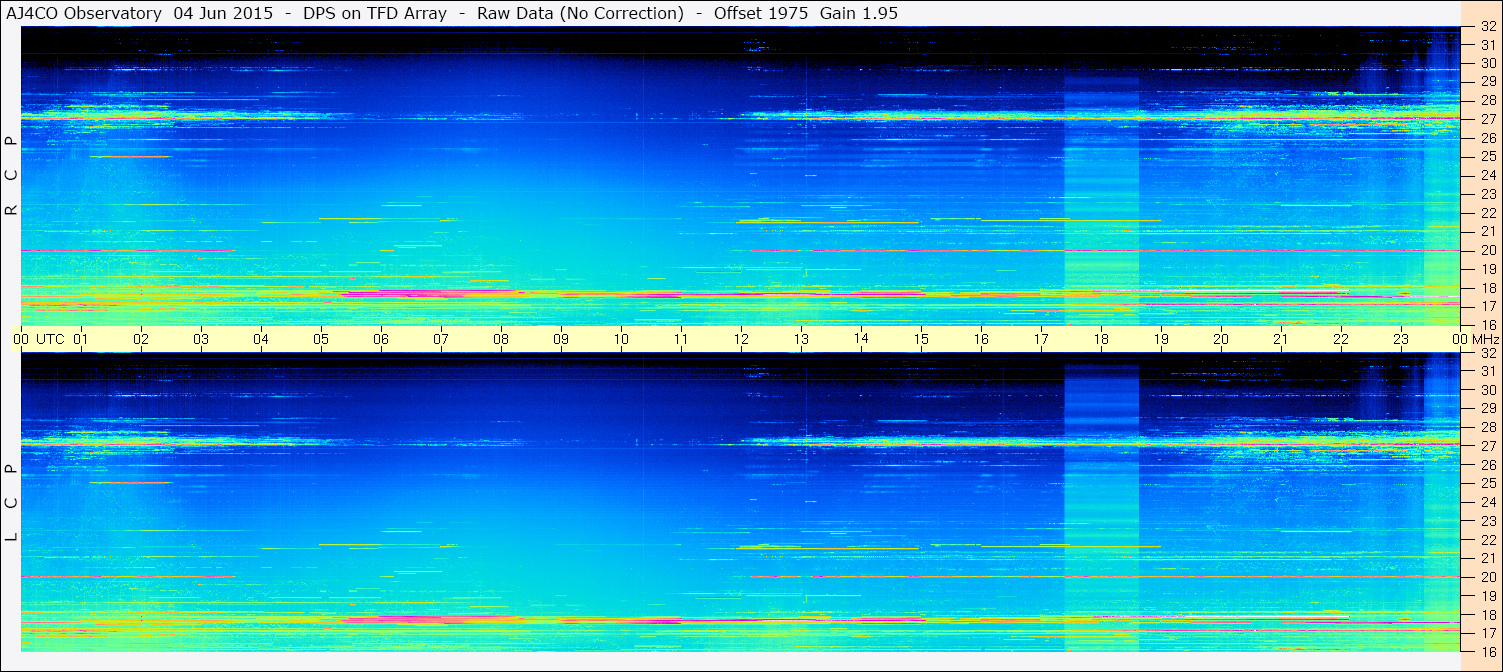Select hour 07 on the UTC axis
Viewport: 1503px width, 672px height.
441,339
